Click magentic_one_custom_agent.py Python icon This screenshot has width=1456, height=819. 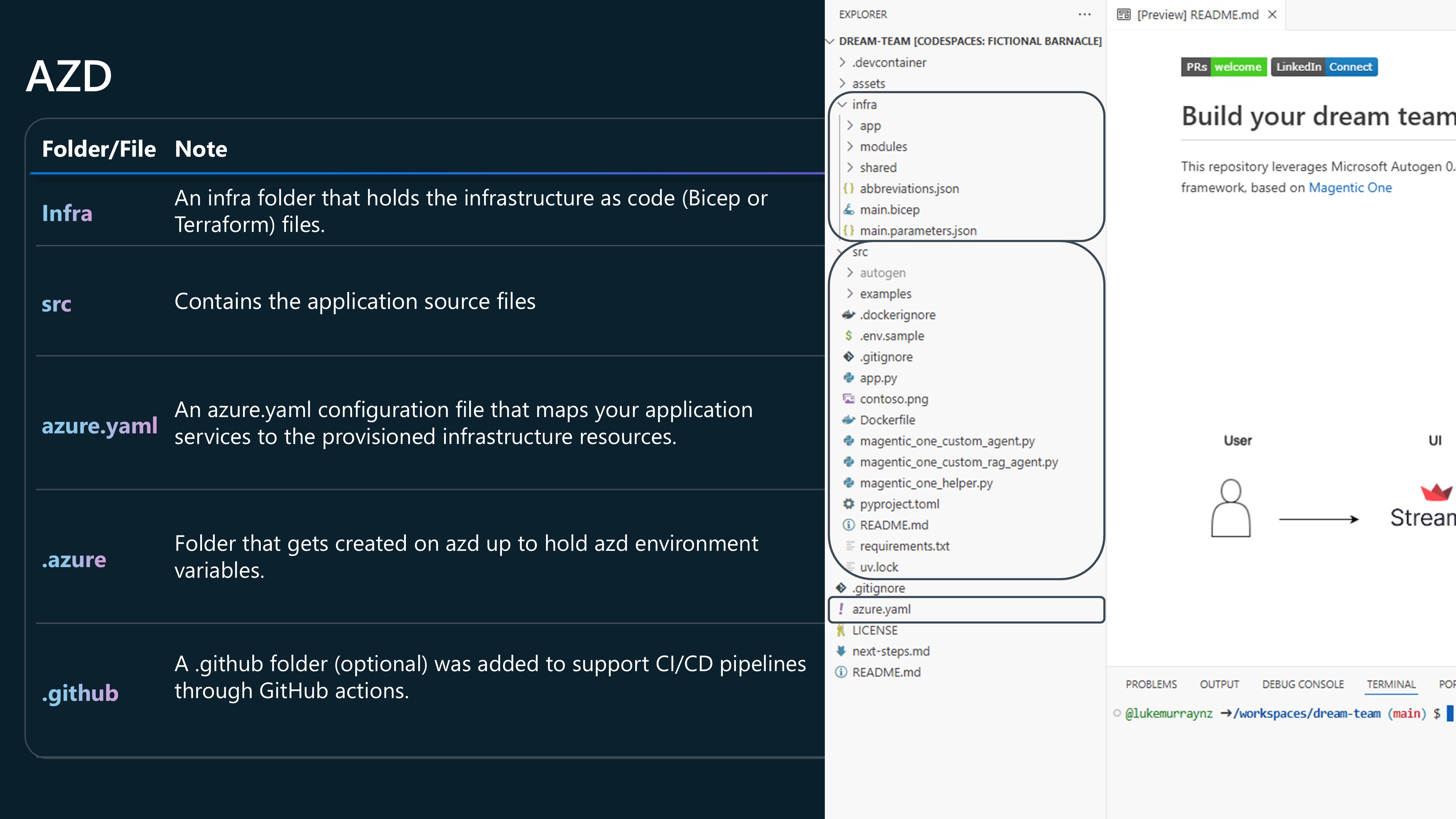(x=848, y=441)
